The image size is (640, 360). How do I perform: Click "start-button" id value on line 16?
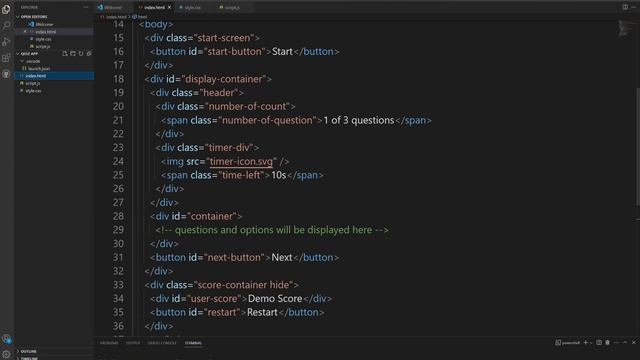point(235,51)
